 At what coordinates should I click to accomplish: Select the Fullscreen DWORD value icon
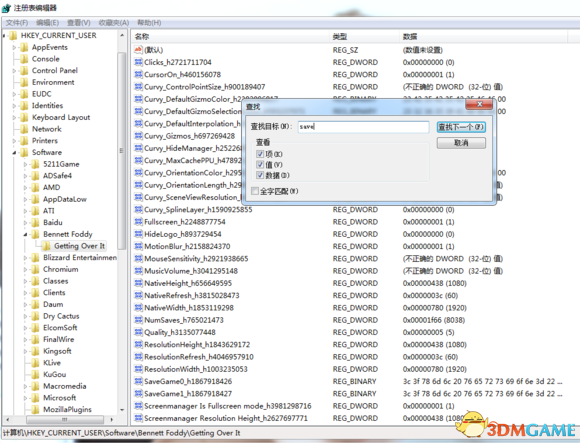coord(138,222)
